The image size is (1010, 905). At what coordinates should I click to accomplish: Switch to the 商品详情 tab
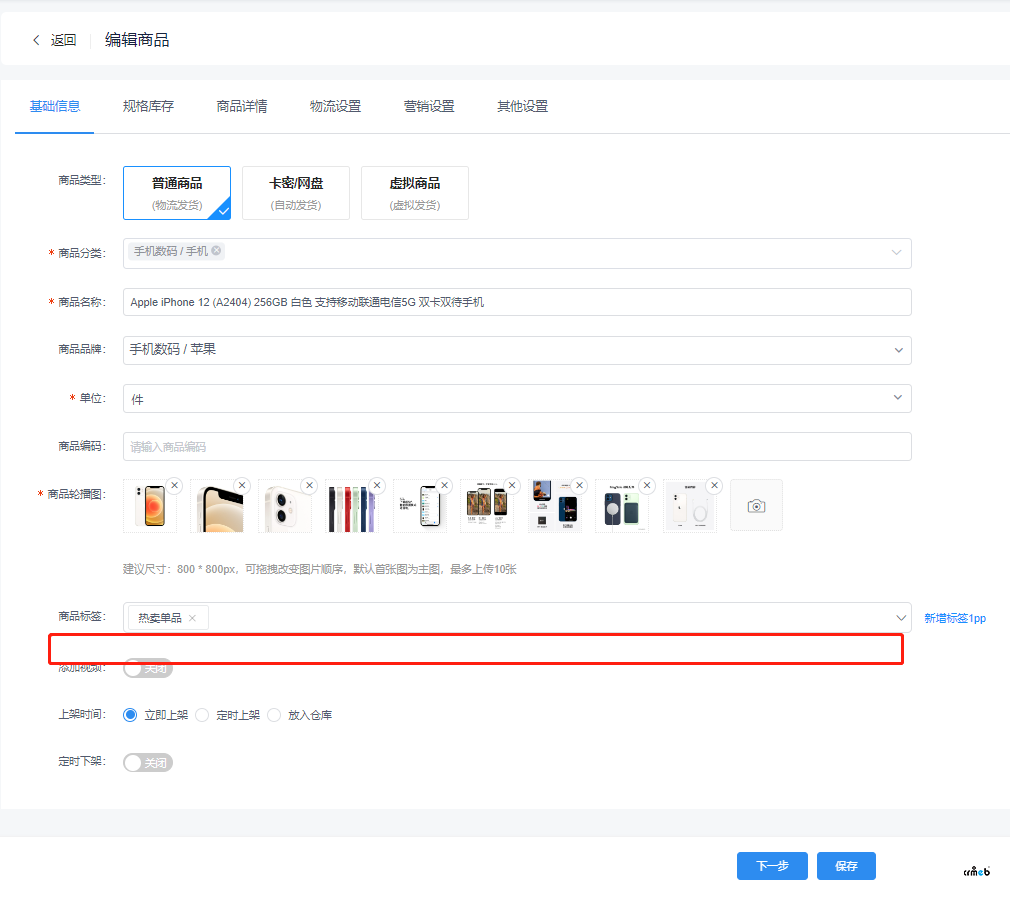242,106
